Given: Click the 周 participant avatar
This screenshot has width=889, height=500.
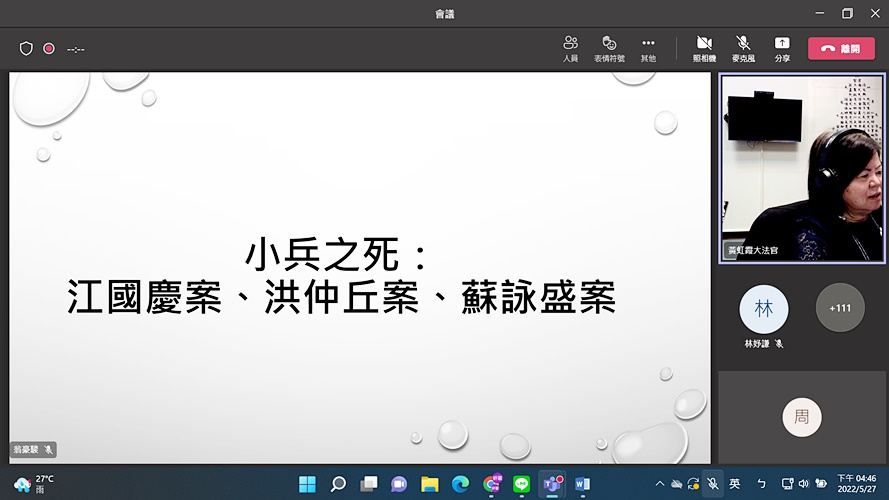Looking at the screenshot, I should click(x=802, y=417).
